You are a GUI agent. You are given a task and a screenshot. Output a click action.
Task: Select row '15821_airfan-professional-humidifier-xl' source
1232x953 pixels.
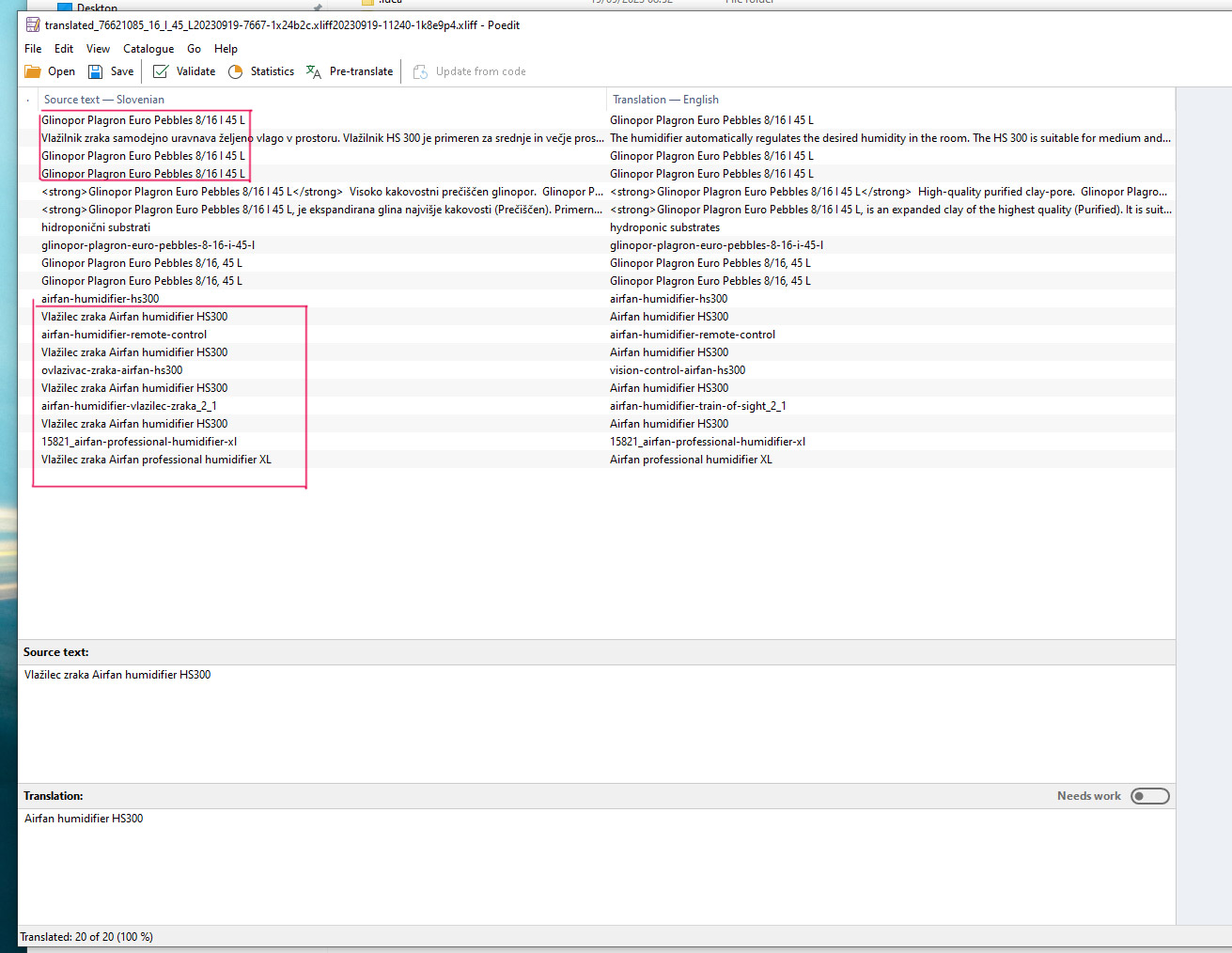pos(139,442)
